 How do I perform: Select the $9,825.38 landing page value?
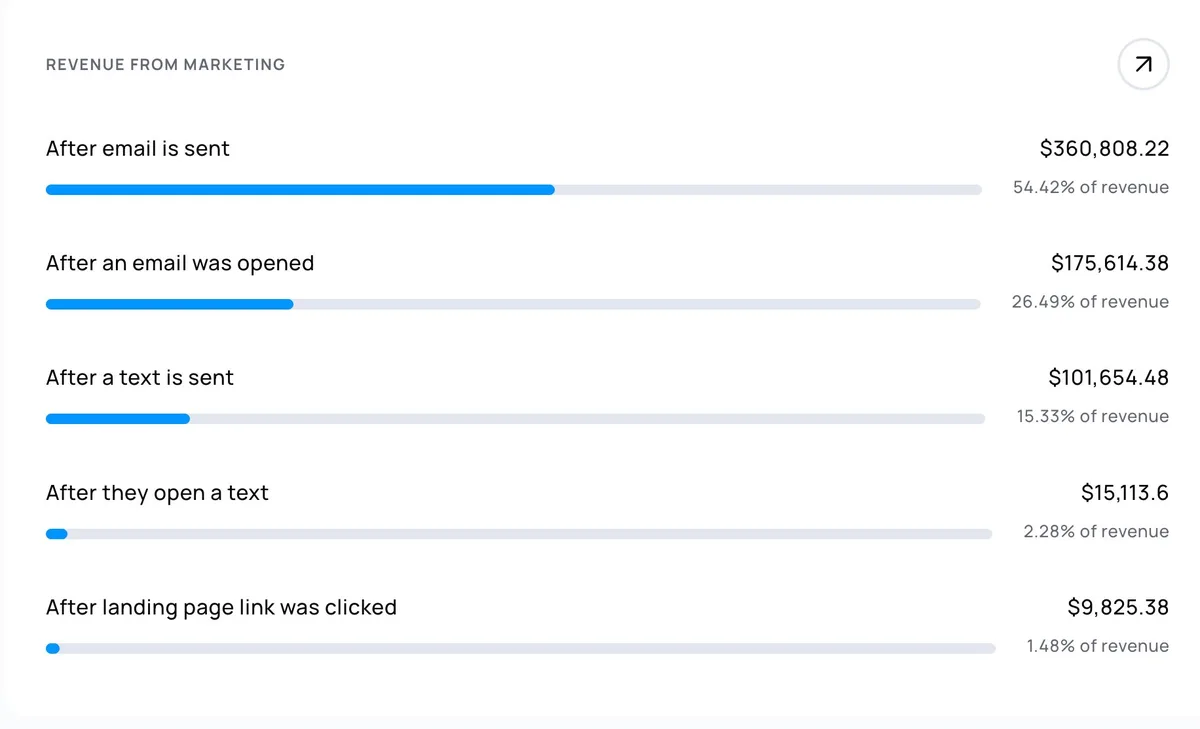pos(1116,607)
